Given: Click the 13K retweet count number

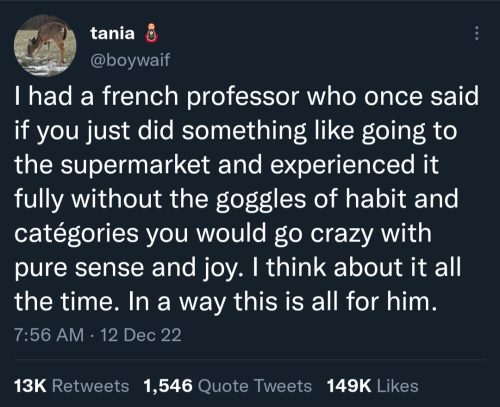Looking at the screenshot, I should point(30,386).
